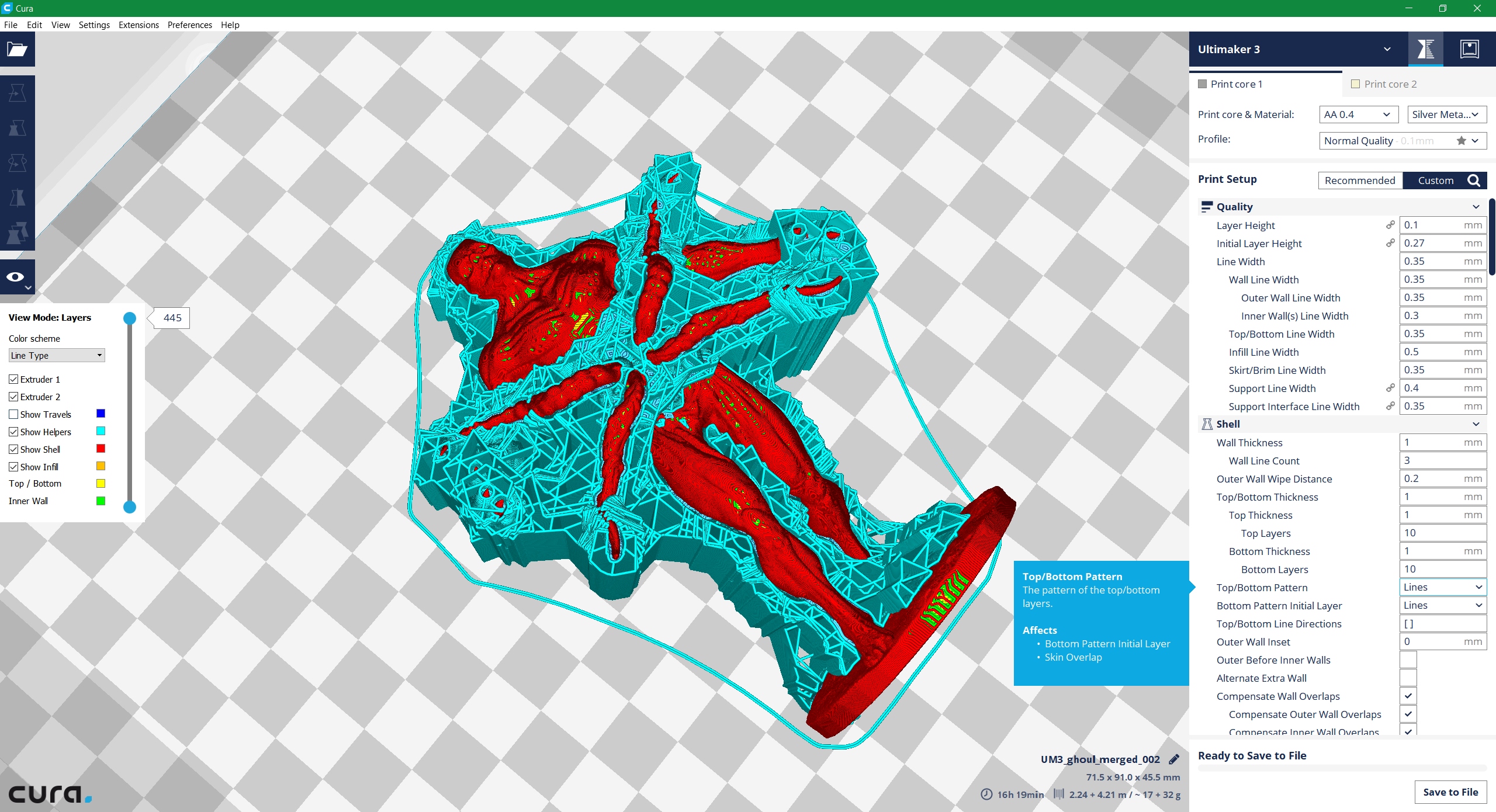Select the Rotate tool in left toolbar
This screenshot has height=812, width=1496.
17,163
